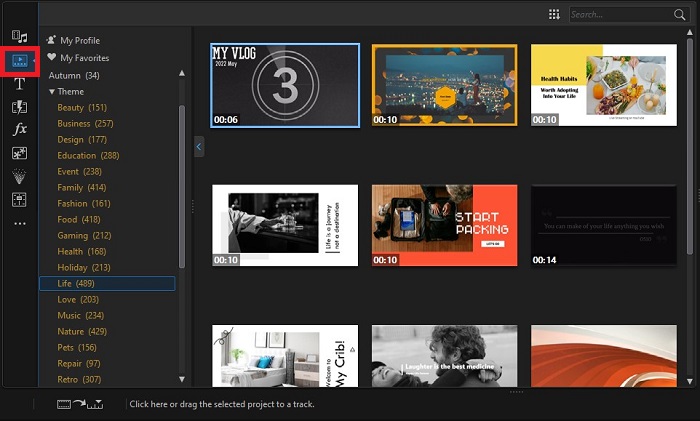Open My Favorites
This screenshot has height=421, width=700.
click(x=84, y=58)
